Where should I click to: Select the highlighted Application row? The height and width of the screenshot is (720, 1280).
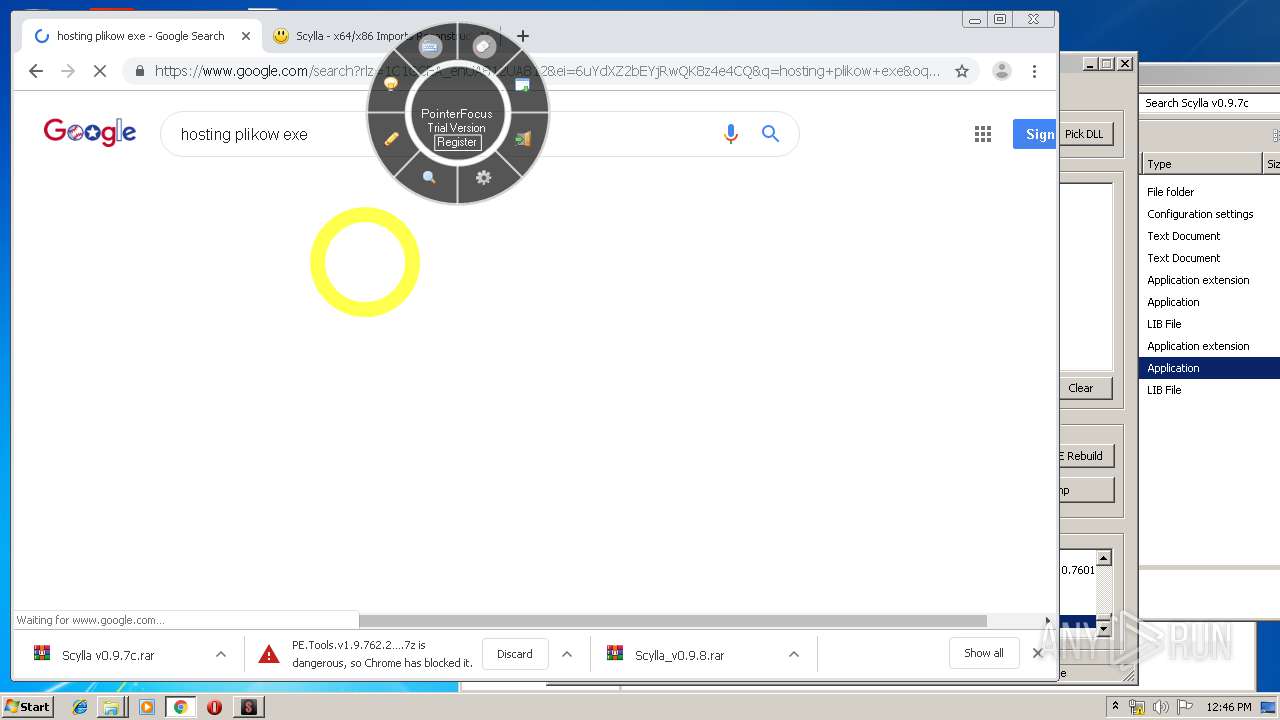click(1210, 368)
